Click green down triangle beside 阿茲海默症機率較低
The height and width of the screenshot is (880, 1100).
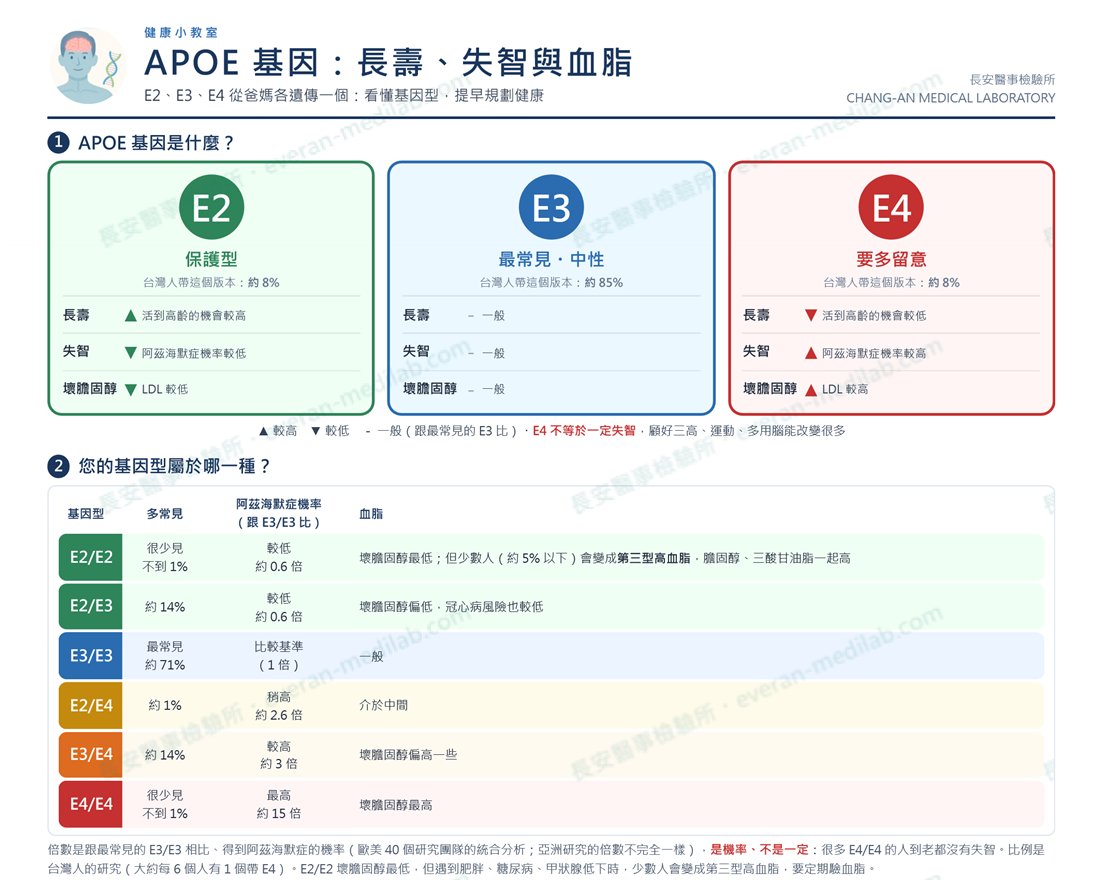tap(130, 353)
